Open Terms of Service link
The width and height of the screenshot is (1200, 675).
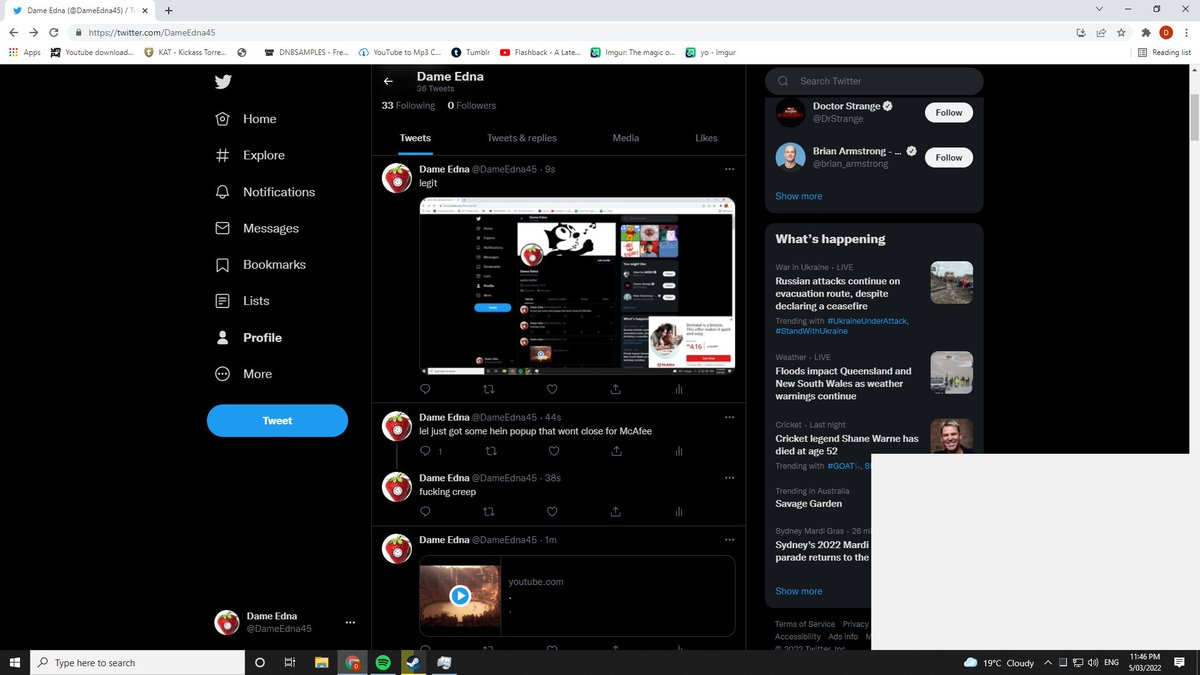pyautogui.click(x=805, y=624)
